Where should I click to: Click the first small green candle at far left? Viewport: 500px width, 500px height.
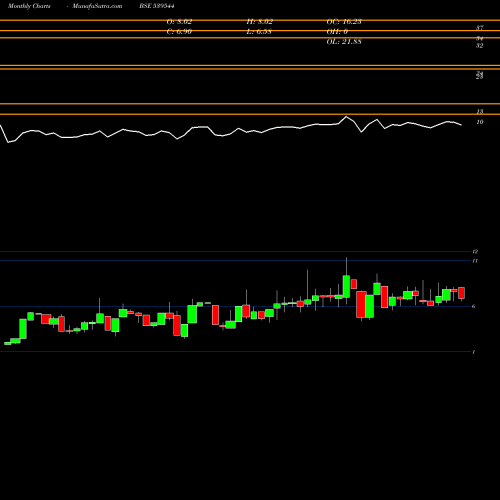pyautogui.click(x=7, y=343)
